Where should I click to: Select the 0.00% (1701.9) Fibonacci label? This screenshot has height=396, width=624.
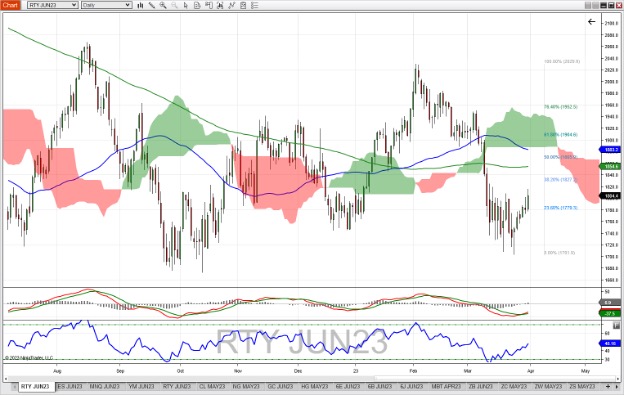click(x=560, y=252)
